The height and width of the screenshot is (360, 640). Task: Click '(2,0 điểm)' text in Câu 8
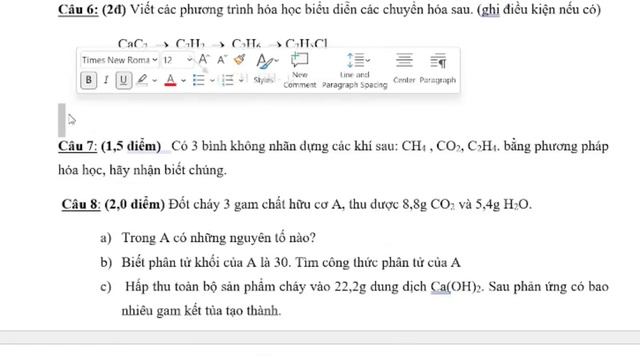pyautogui.click(x=135, y=204)
